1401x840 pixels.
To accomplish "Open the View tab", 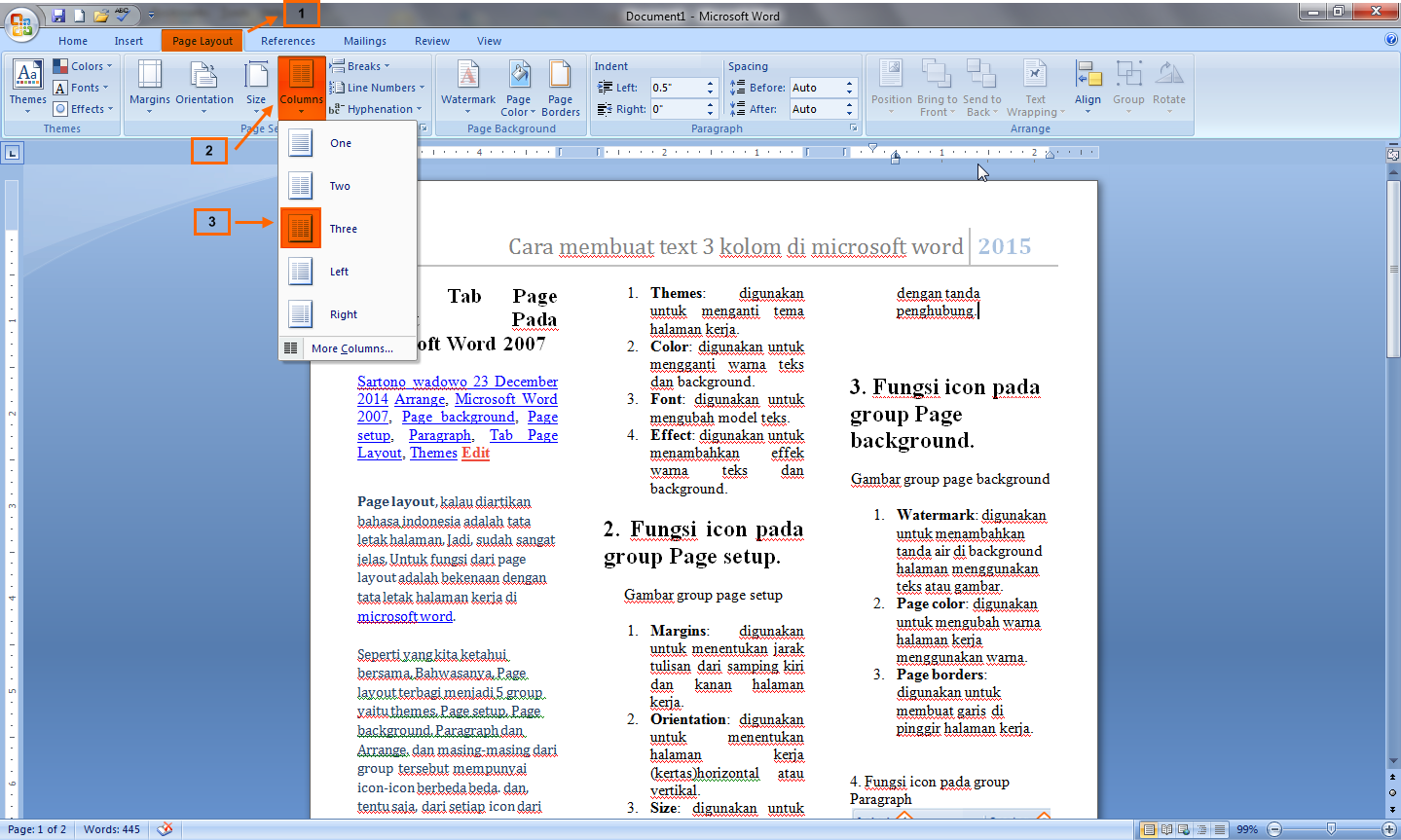I will [490, 41].
